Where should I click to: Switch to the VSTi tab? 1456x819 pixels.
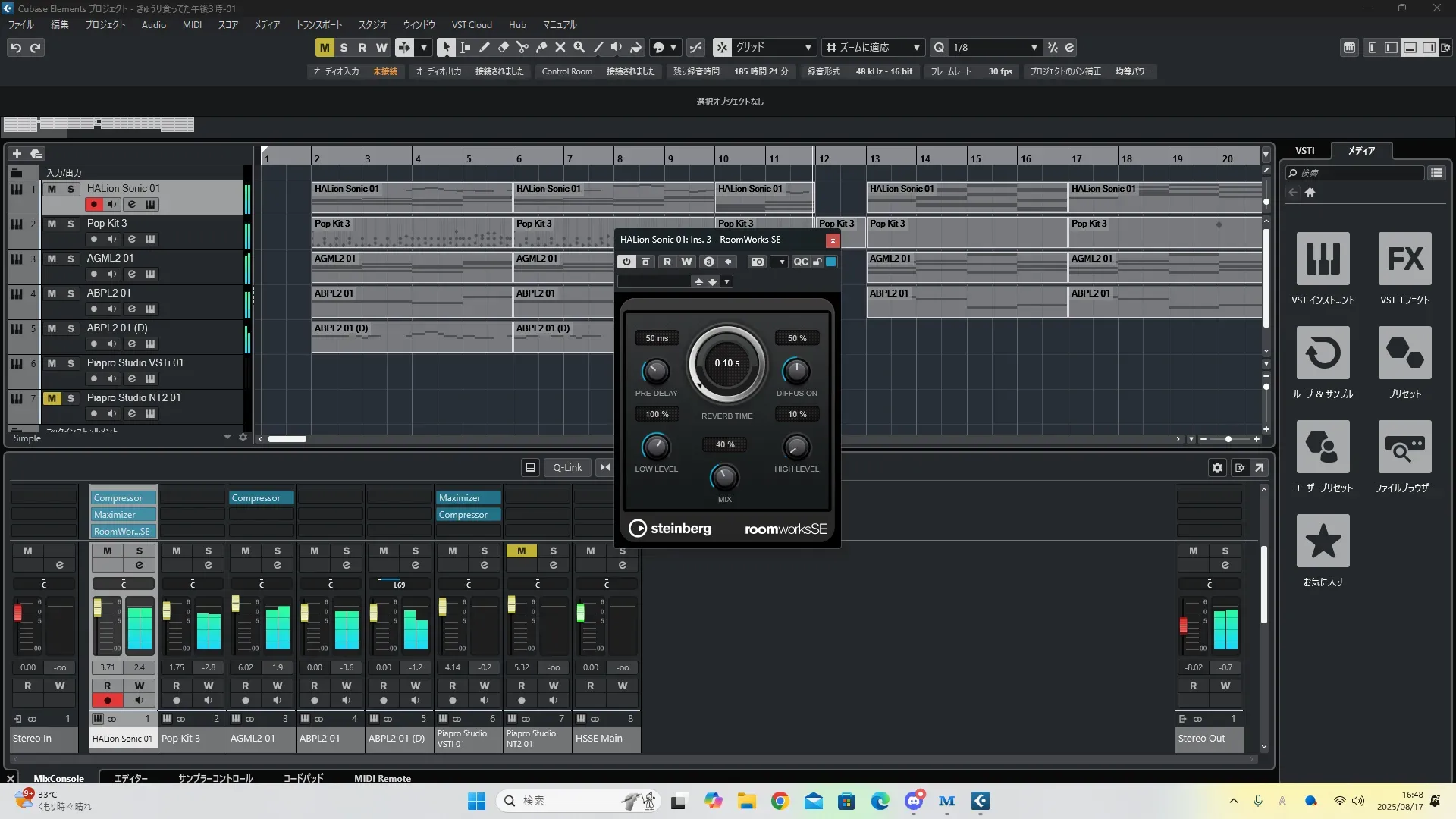click(x=1304, y=151)
